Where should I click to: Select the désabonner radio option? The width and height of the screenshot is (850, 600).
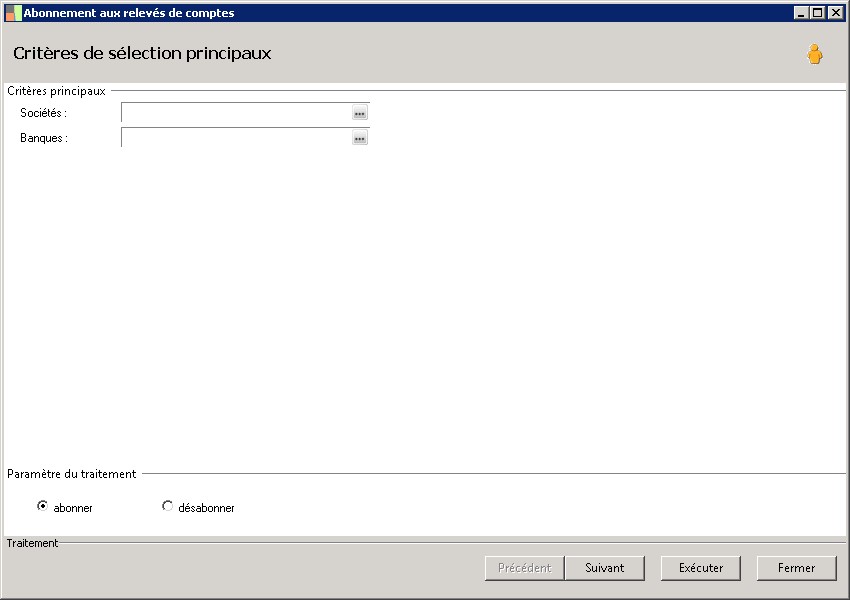pos(168,506)
